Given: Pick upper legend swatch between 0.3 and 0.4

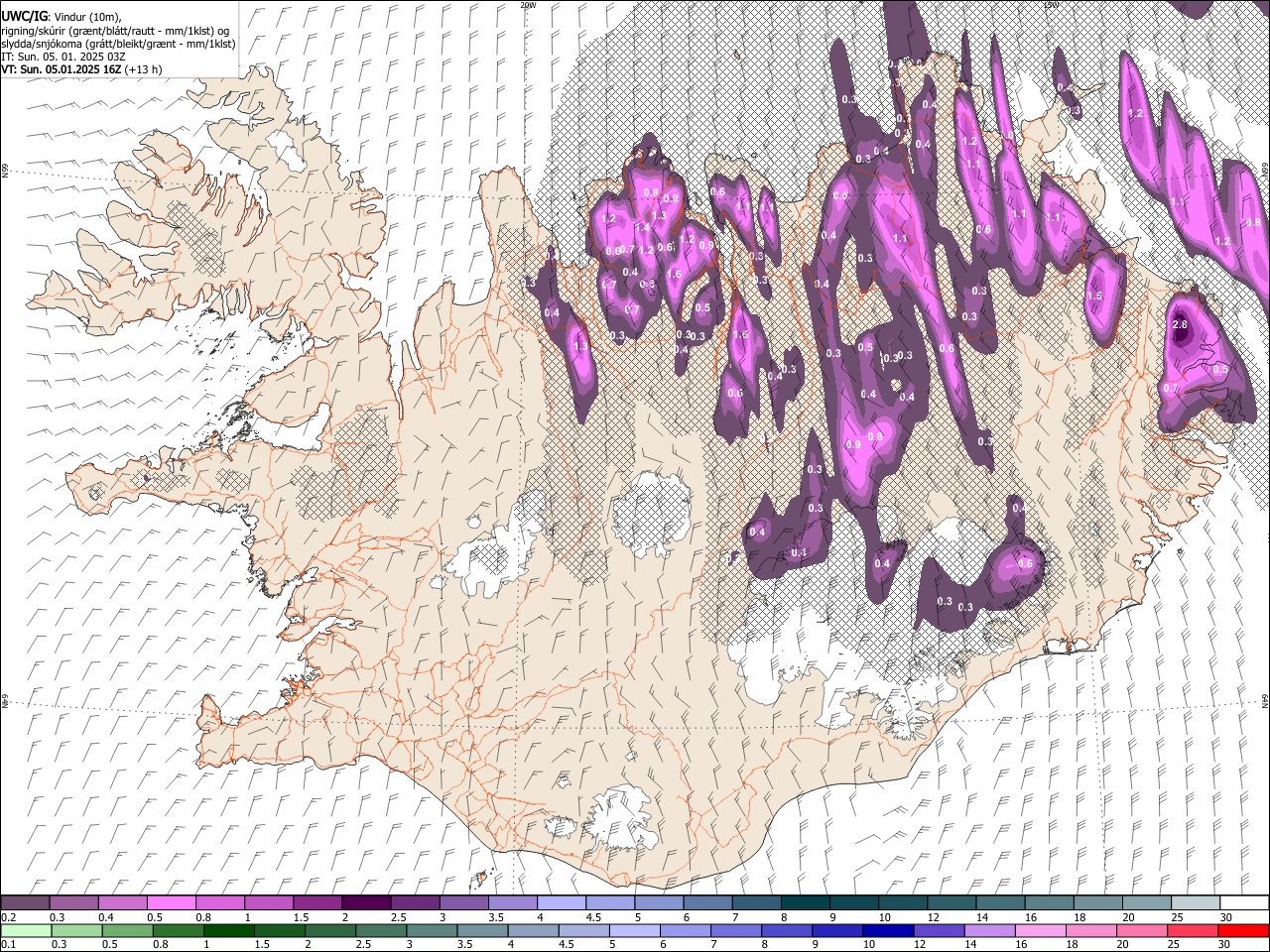Looking at the screenshot, I should point(74,903).
